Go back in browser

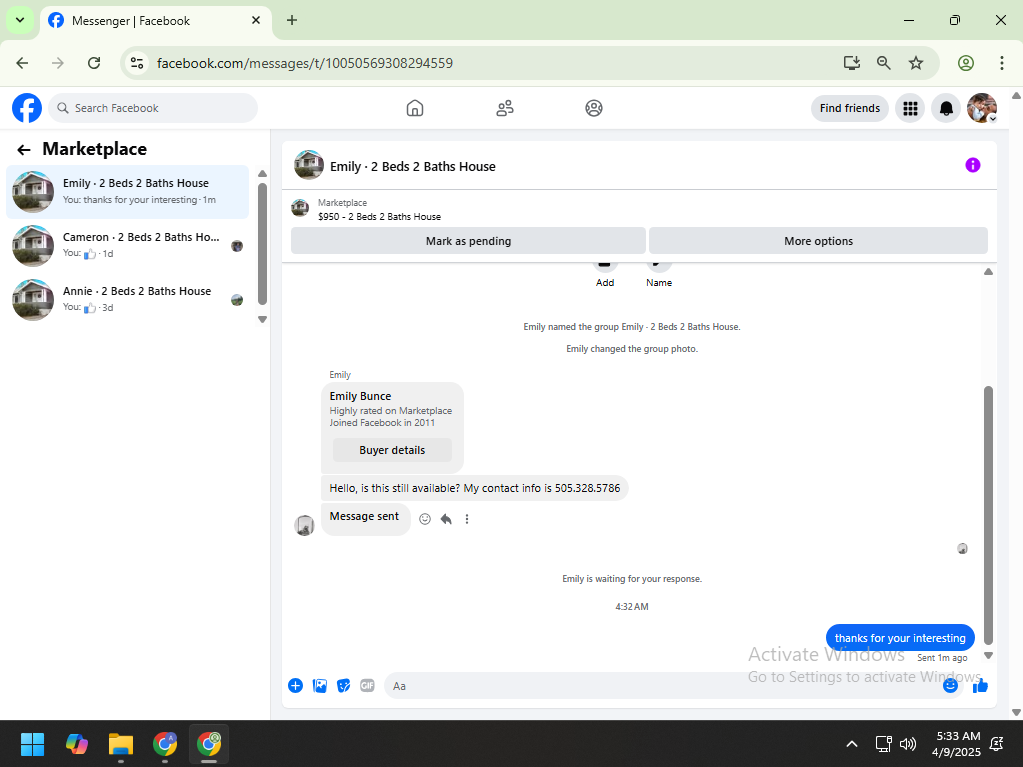click(22, 63)
